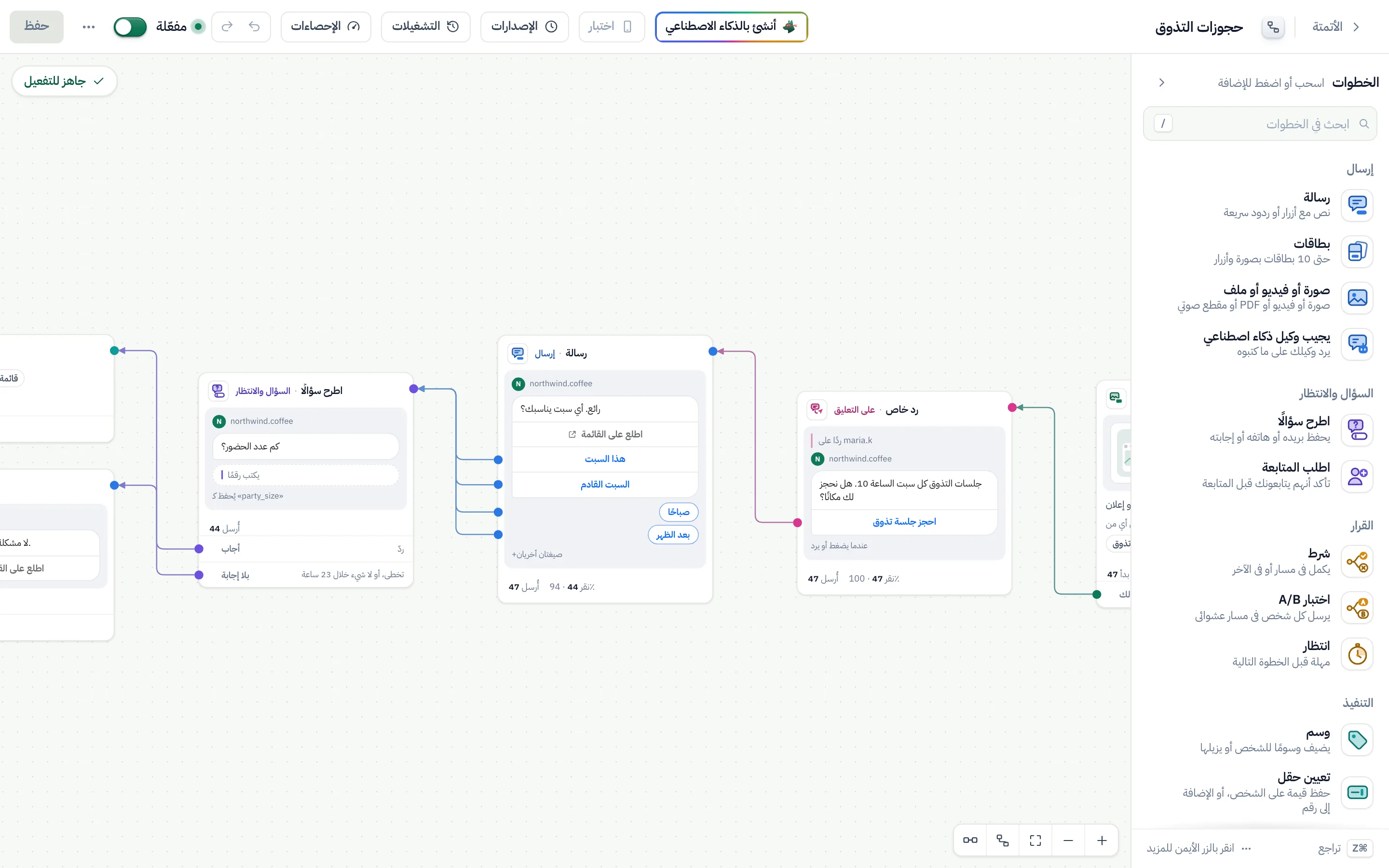Viewport: 1389px width, 868px height.
Task: Click the صباحًا quick reply chip
Action: pos(679,512)
